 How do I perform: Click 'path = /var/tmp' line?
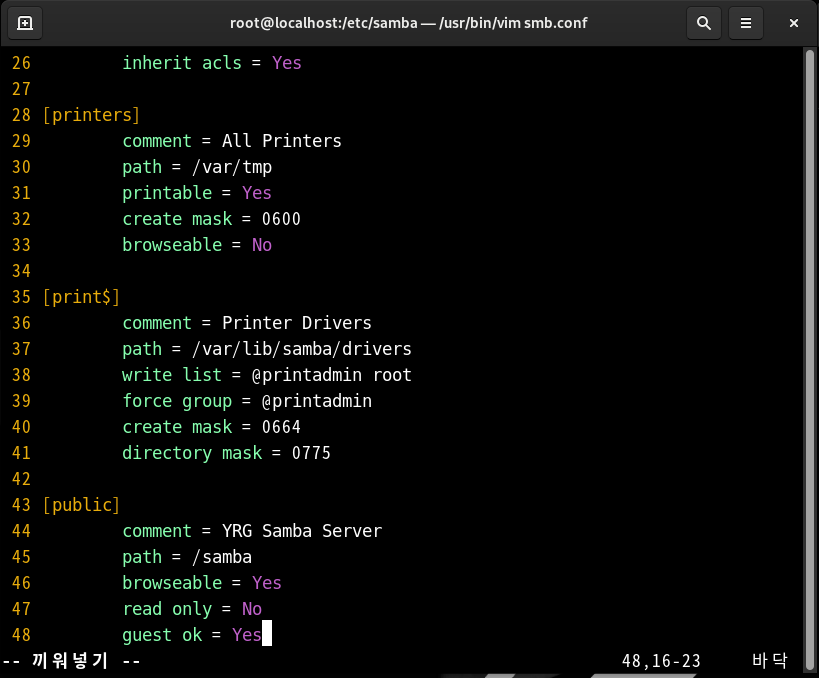(197, 167)
